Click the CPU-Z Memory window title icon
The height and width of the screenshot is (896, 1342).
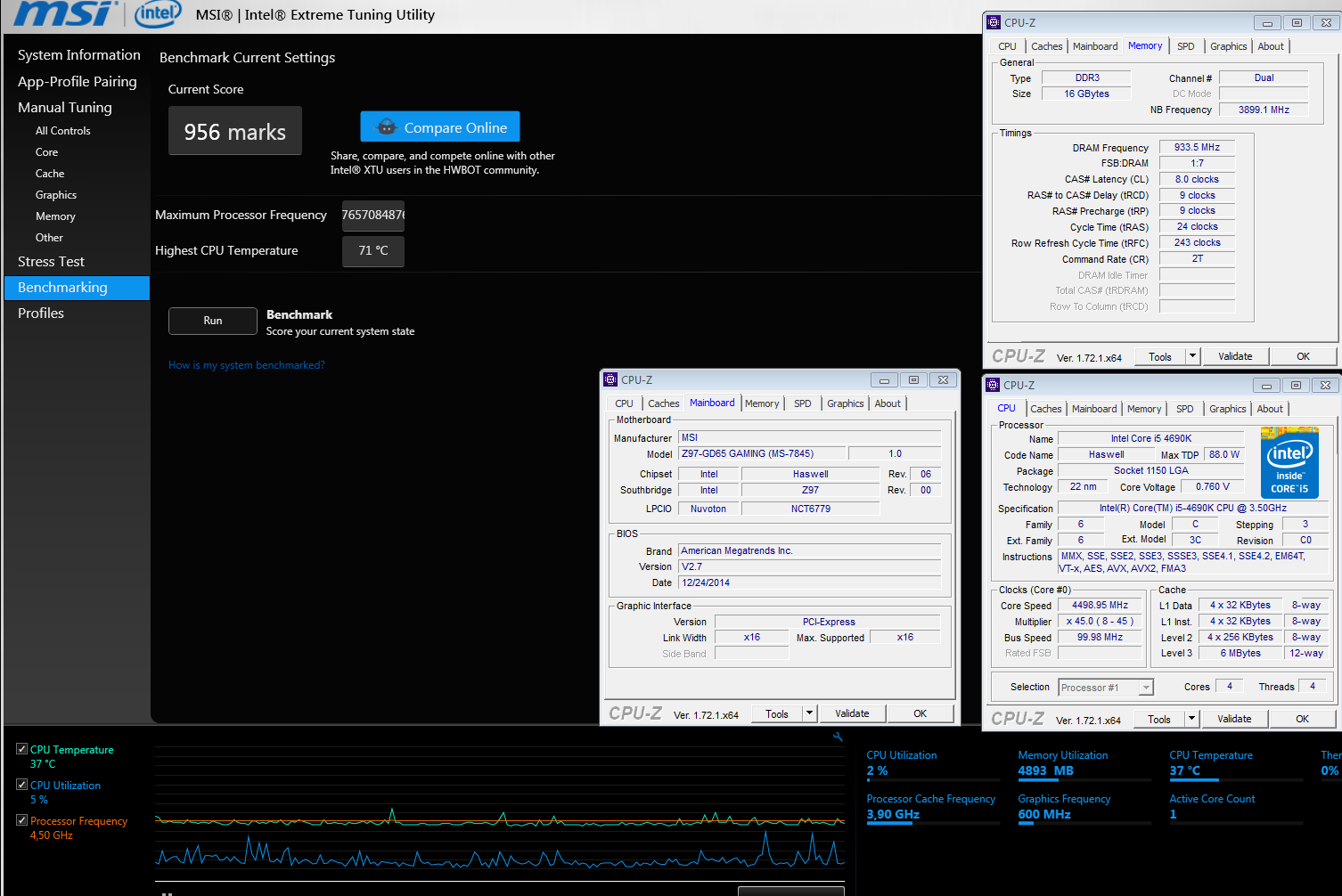[994, 22]
